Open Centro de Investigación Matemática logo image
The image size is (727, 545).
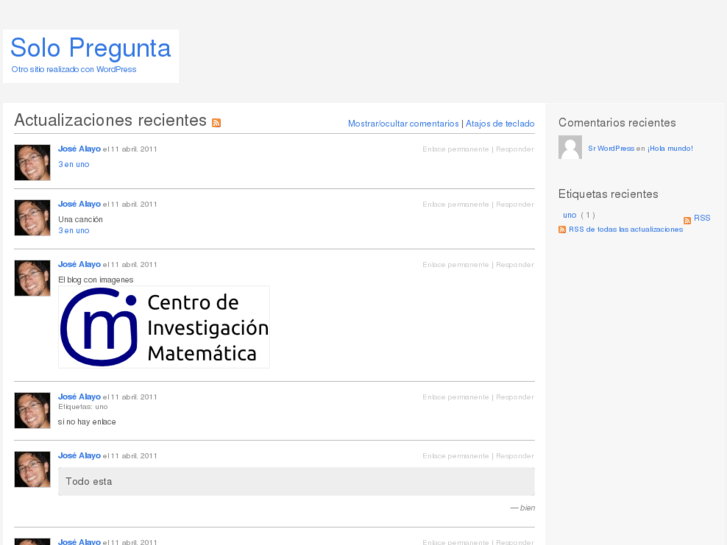[x=164, y=327]
